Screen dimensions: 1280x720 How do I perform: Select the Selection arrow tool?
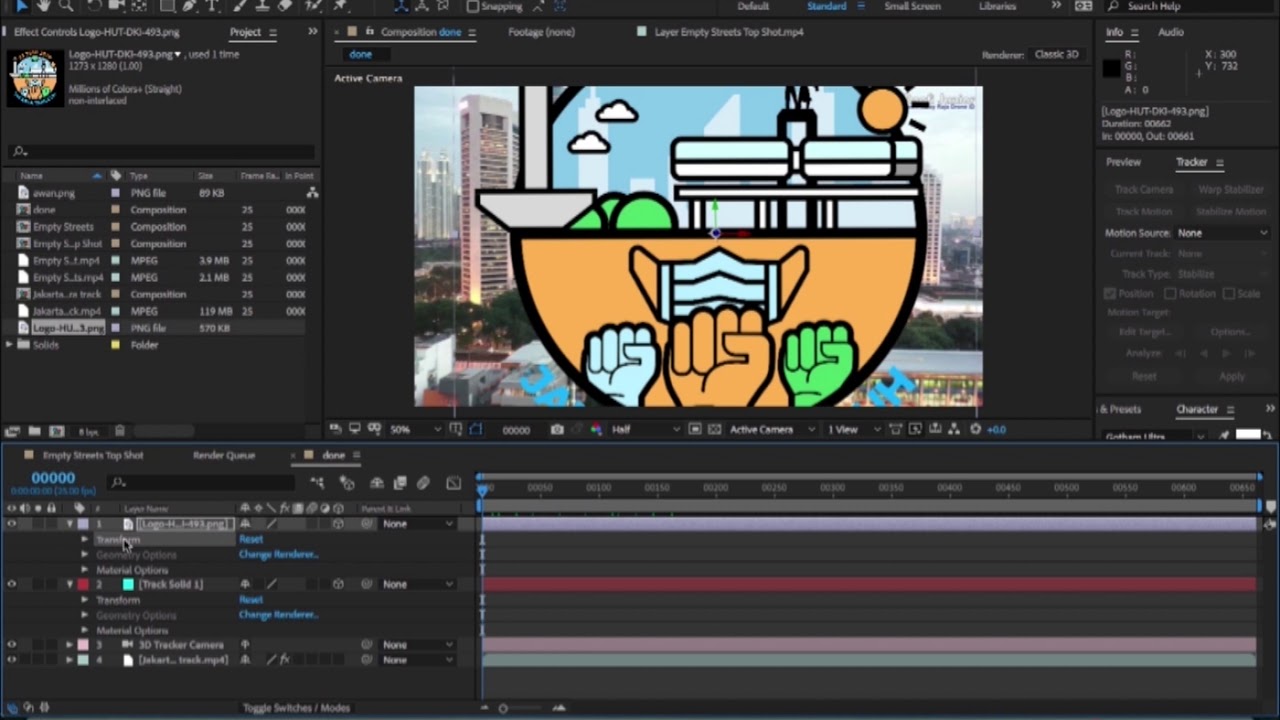22,6
